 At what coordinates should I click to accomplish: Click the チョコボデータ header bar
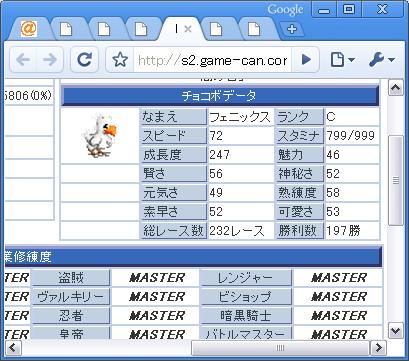point(219,96)
